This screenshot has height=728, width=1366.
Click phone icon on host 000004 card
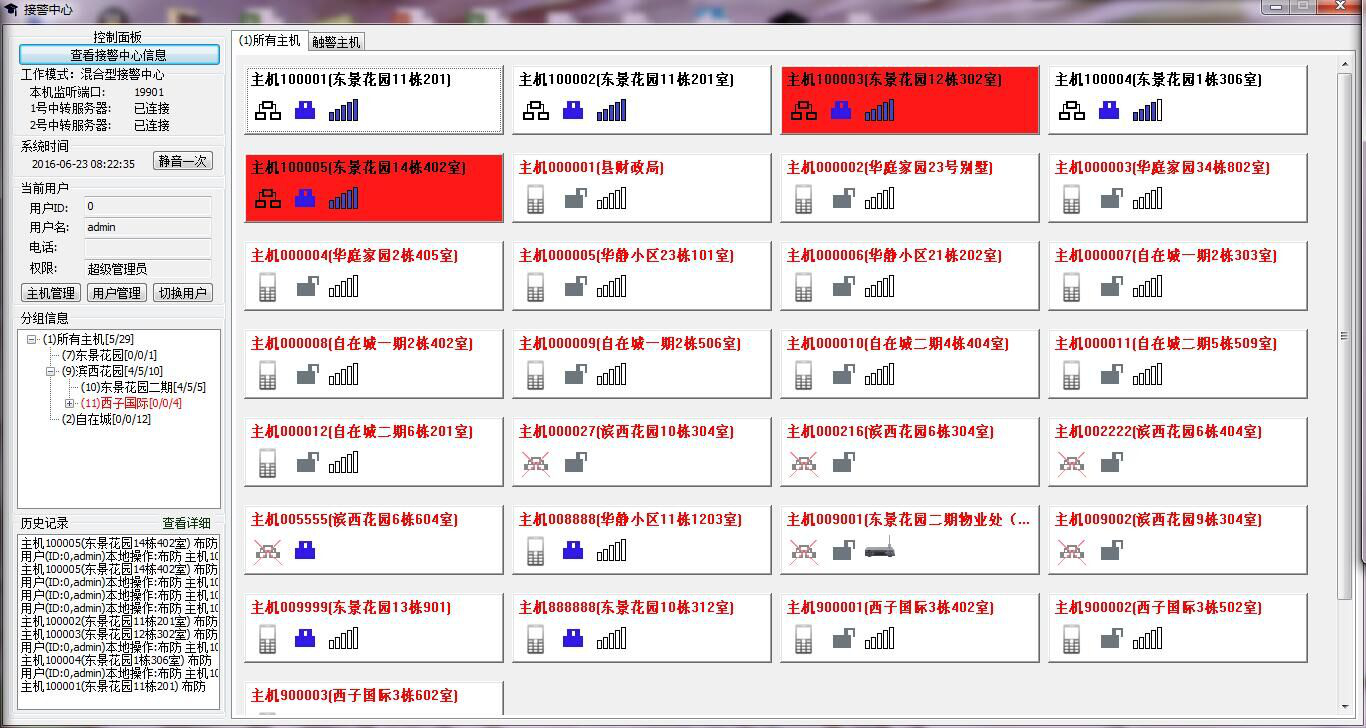[268, 287]
